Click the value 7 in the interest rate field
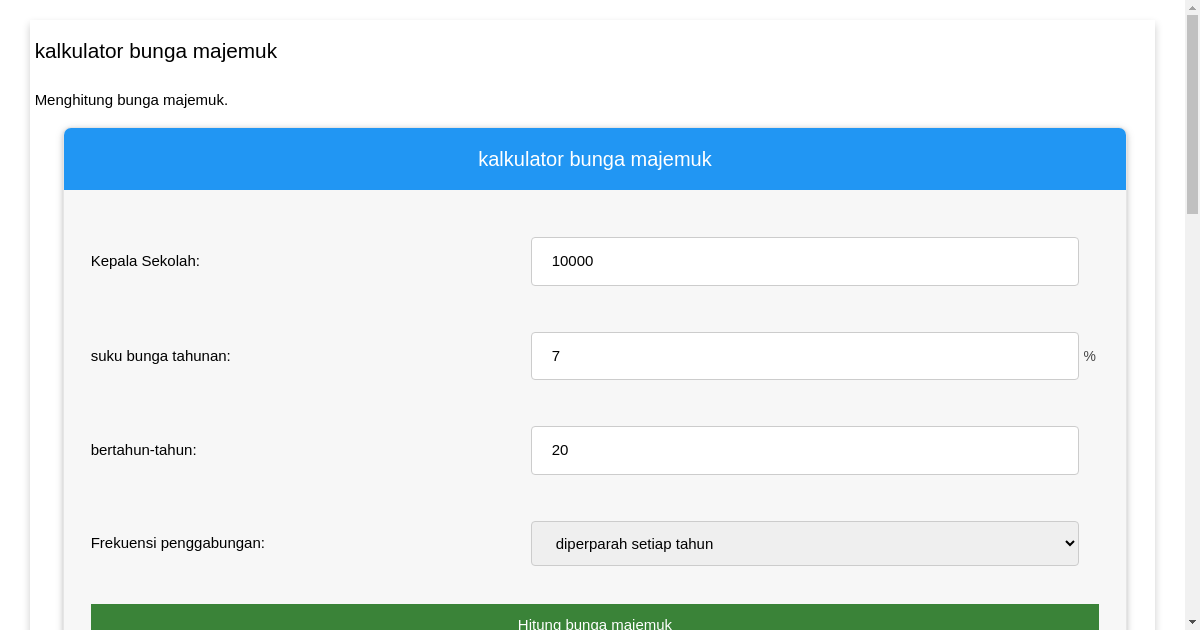The image size is (1200, 630). click(x=556, y=356)
